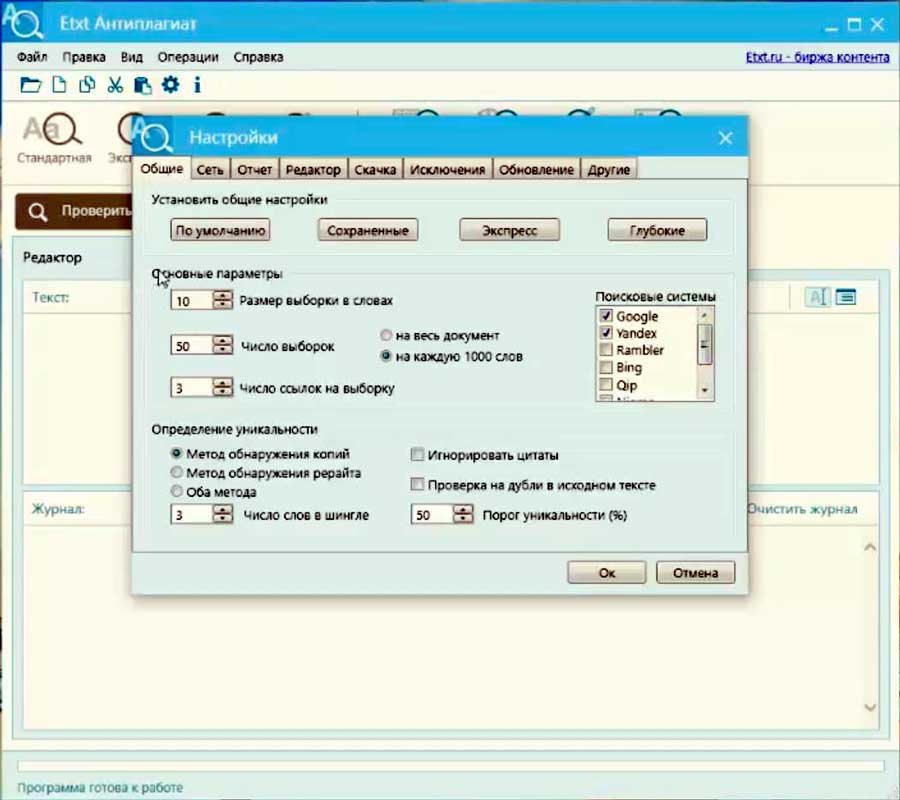Click the Порог уникальности spinner arrows

tap(463, 514)
